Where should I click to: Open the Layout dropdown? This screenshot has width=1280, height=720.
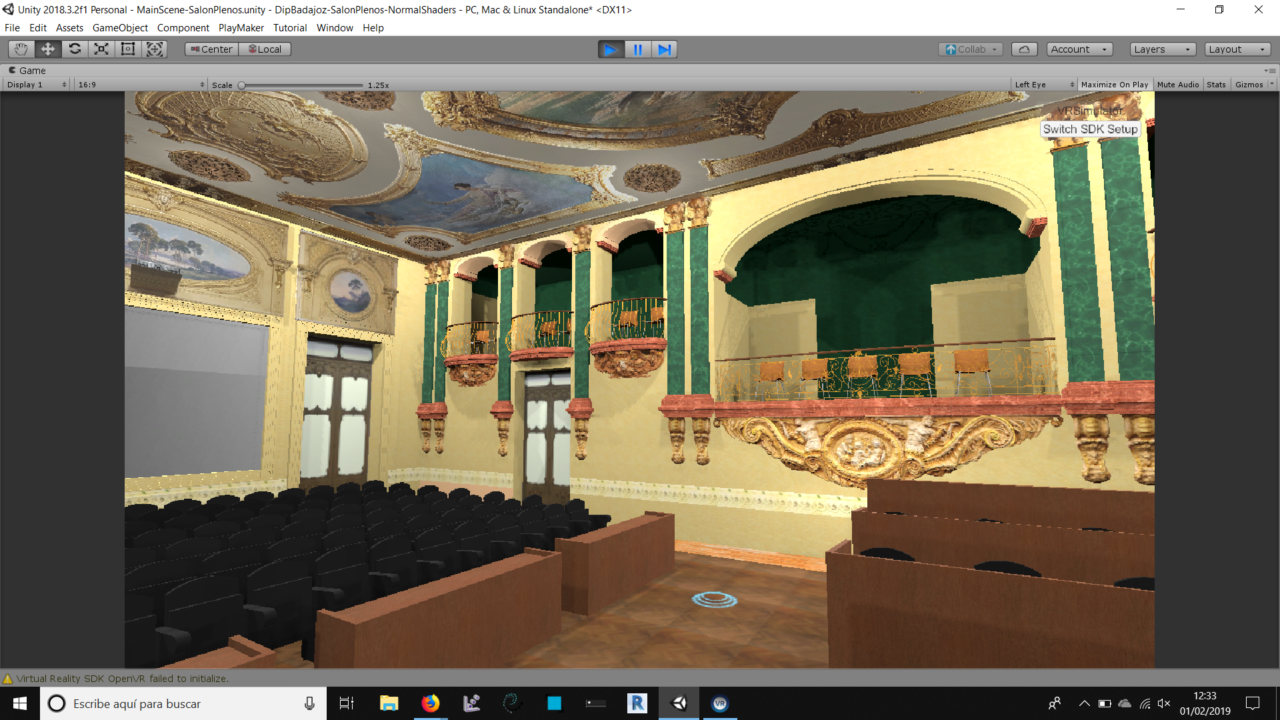1236,49
